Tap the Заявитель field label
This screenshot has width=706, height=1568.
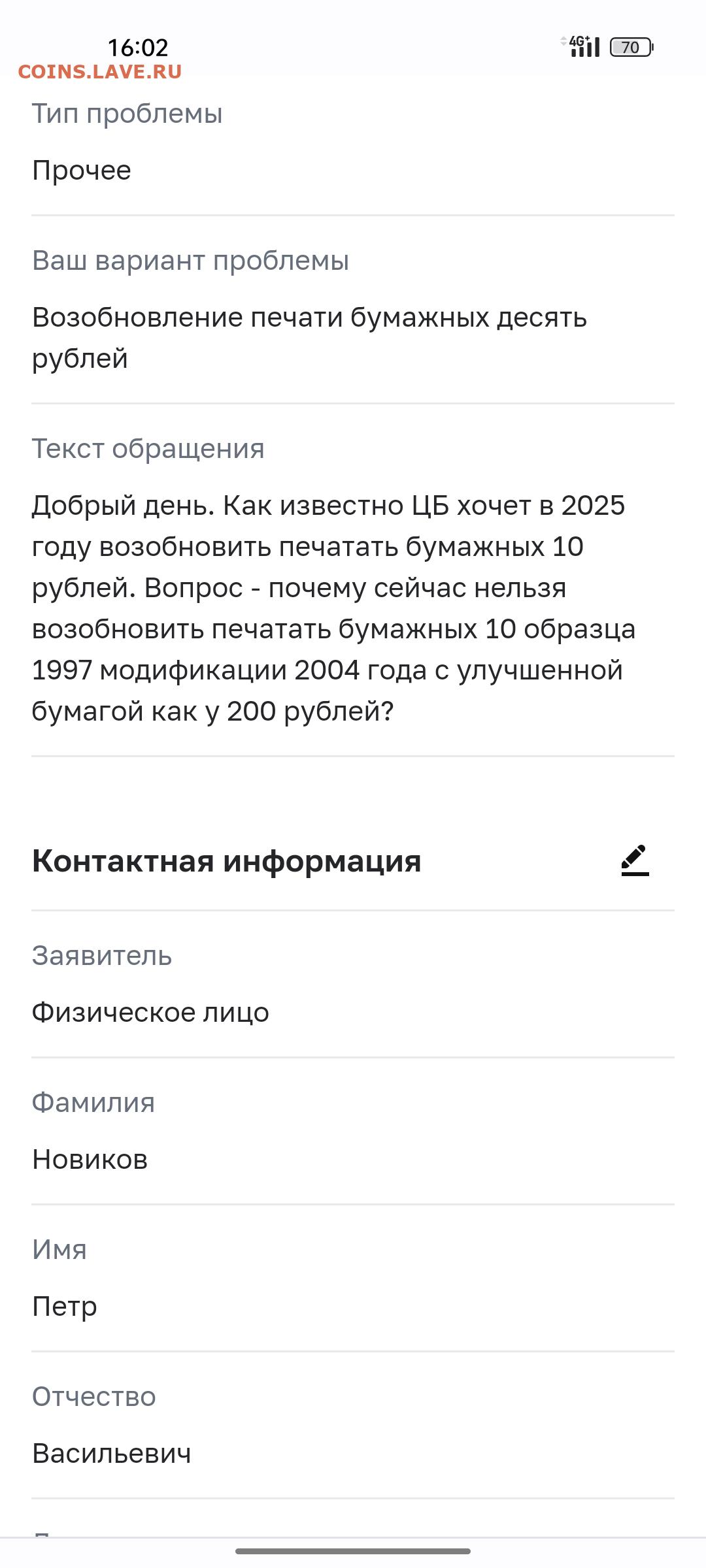click(x=102, y=956)
